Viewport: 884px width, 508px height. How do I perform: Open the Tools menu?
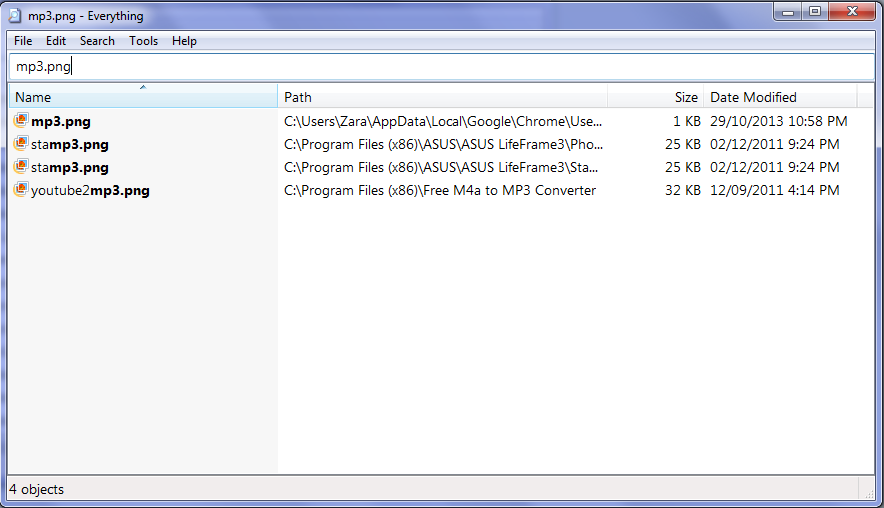coord(143,41)
